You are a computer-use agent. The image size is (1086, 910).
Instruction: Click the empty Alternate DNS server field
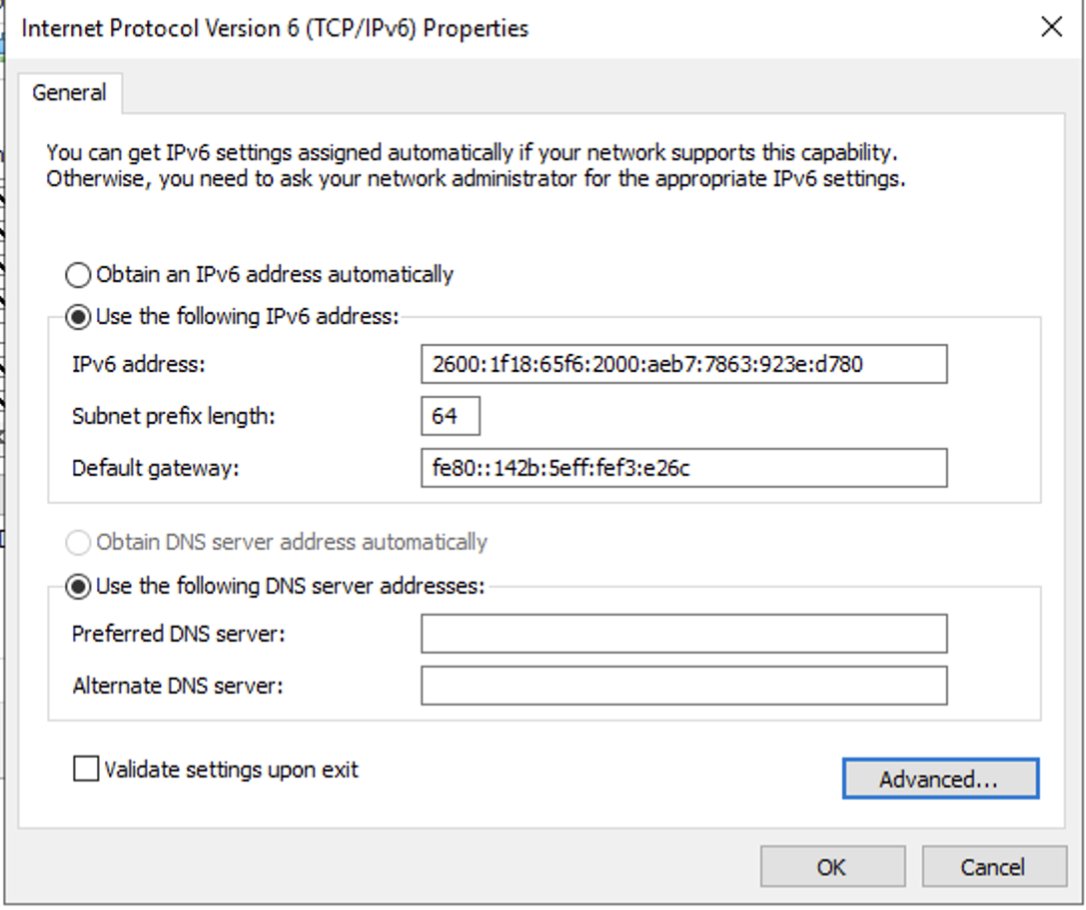pos(684,686)
